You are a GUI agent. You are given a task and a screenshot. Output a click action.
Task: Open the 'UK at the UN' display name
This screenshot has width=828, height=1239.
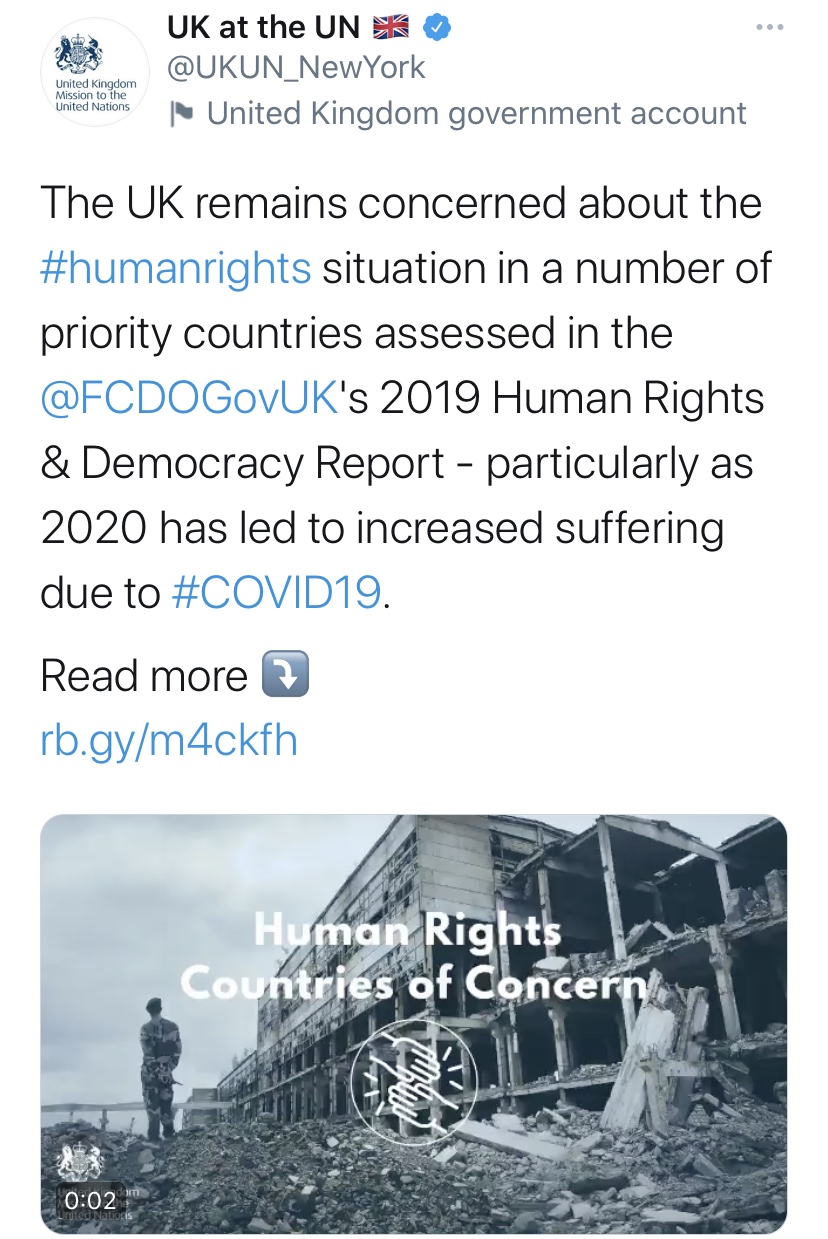263,28
